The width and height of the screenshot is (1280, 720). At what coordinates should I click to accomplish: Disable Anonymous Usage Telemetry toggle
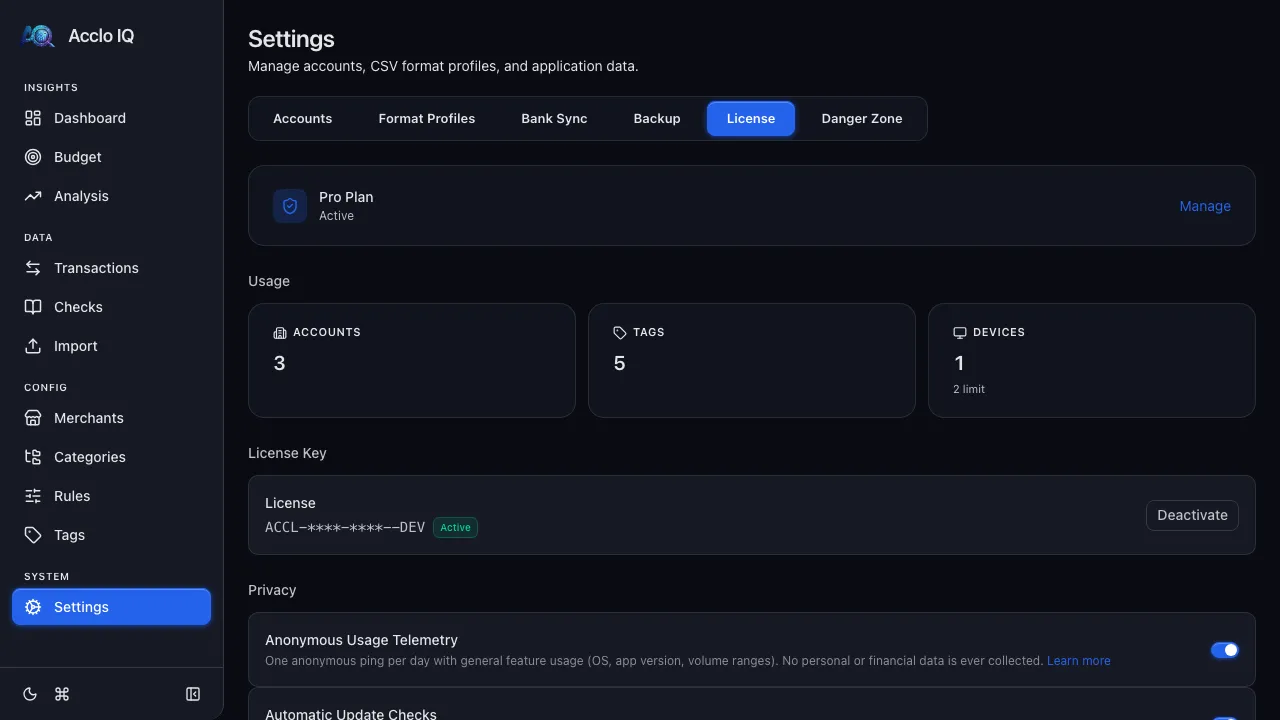(1225, 650)
